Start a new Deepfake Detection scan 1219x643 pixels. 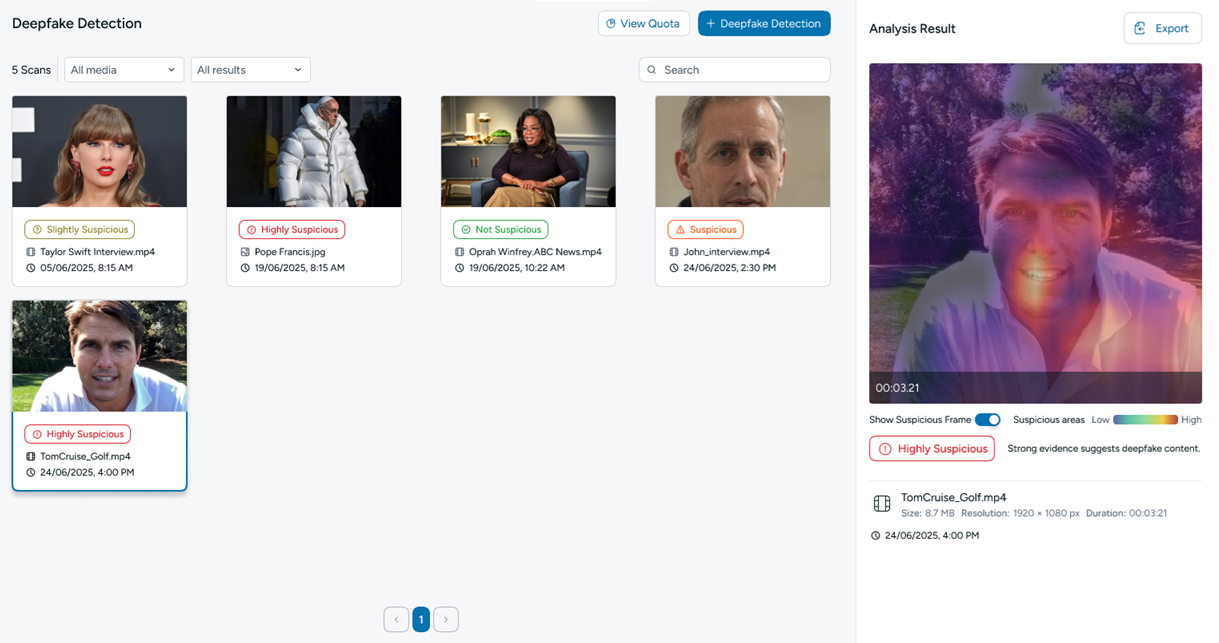point(764,23)
